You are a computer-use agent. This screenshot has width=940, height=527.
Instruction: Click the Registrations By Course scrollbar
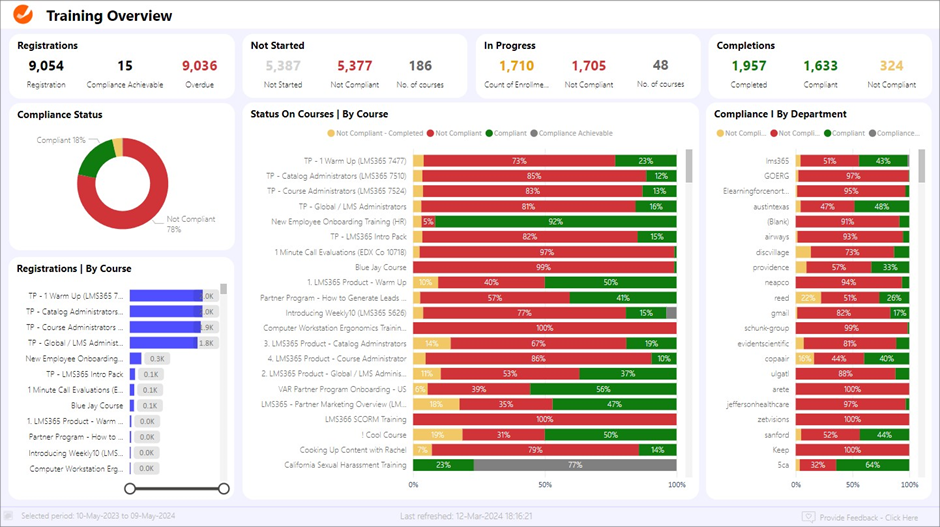pyautogui.click(x=224, y=290)
